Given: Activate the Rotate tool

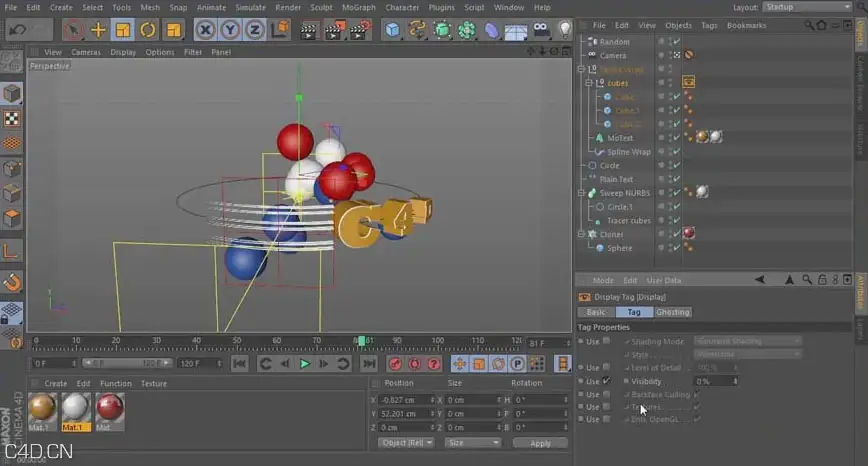Looking at the screenshot, I should click(x=148, y=29).
